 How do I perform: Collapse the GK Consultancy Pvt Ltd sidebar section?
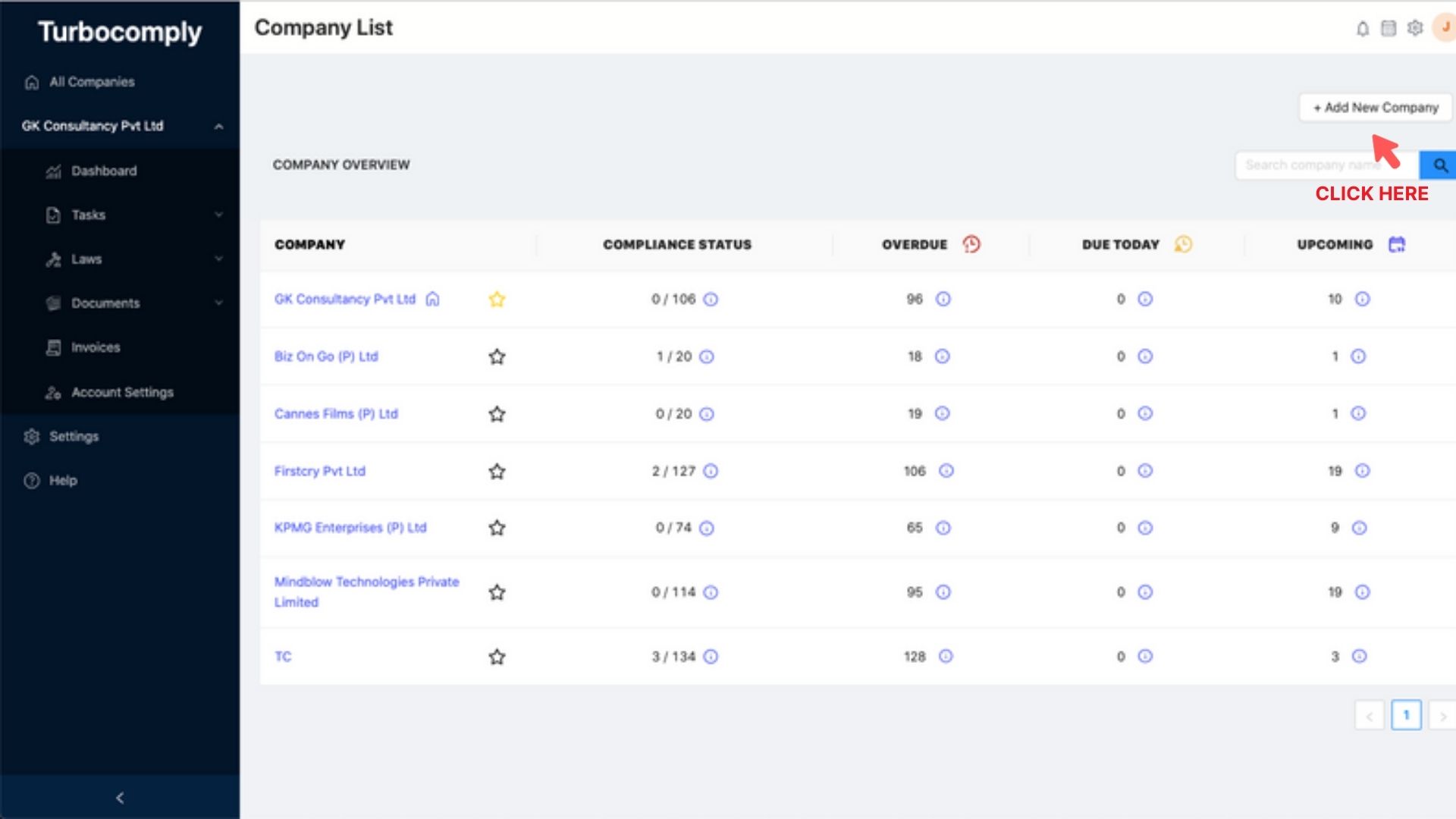point(218,127)
